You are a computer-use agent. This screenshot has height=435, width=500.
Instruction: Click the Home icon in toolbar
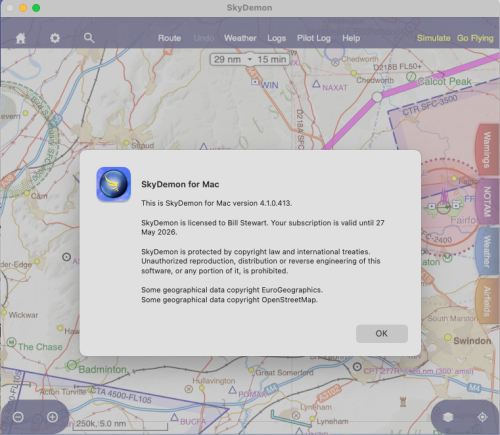(21, 38)
